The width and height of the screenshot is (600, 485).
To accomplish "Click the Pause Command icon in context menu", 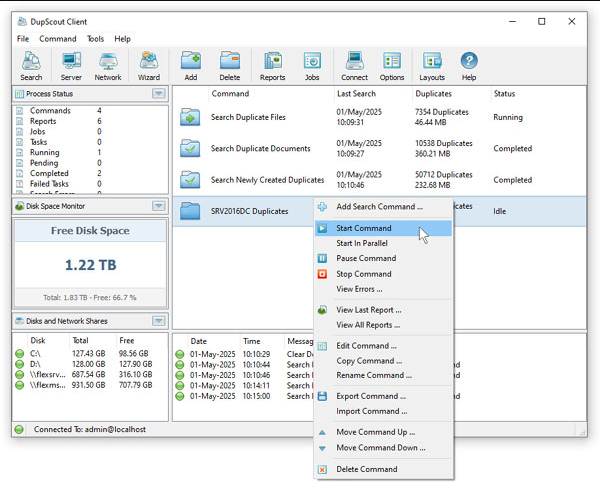I will tap(322, 258).
